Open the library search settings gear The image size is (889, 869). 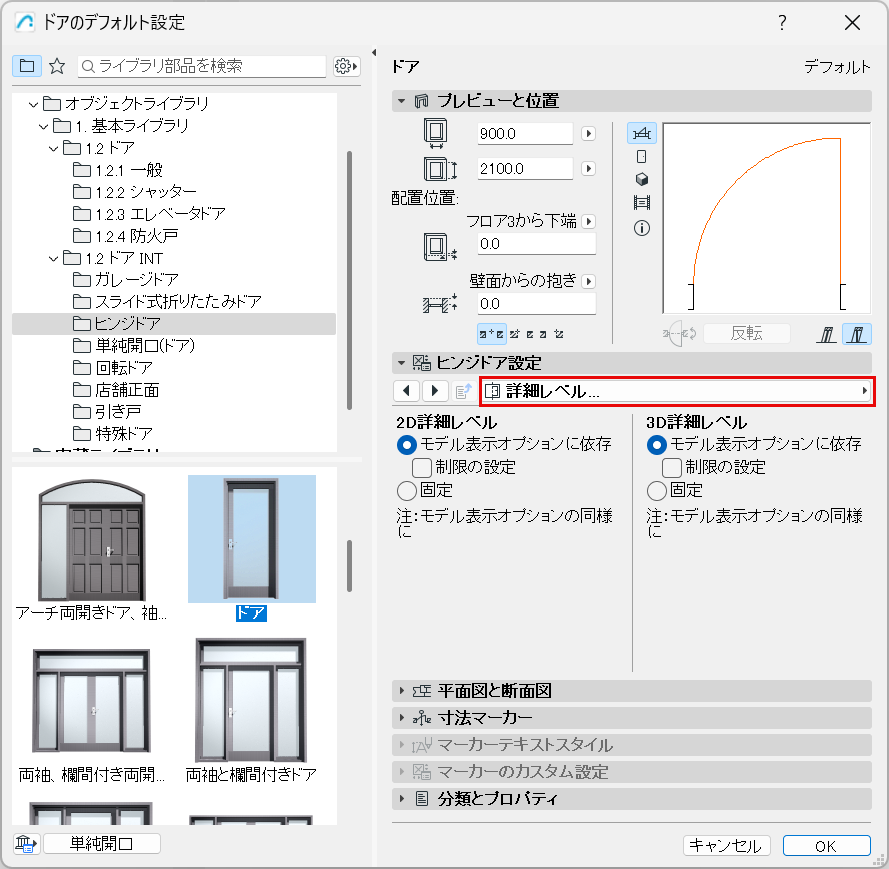(x=345, y=66)
